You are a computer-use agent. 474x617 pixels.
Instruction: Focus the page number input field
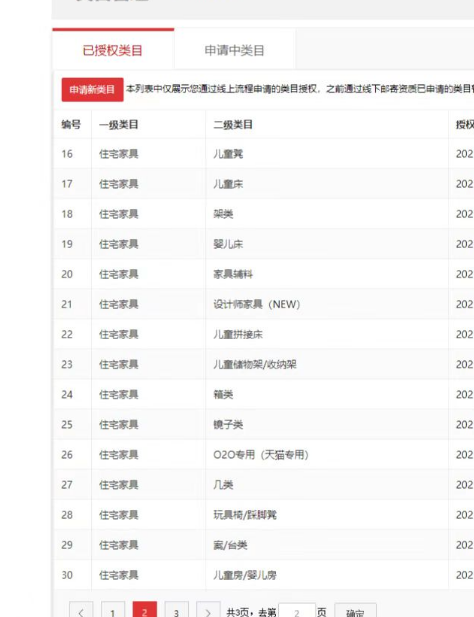[297, 612]
